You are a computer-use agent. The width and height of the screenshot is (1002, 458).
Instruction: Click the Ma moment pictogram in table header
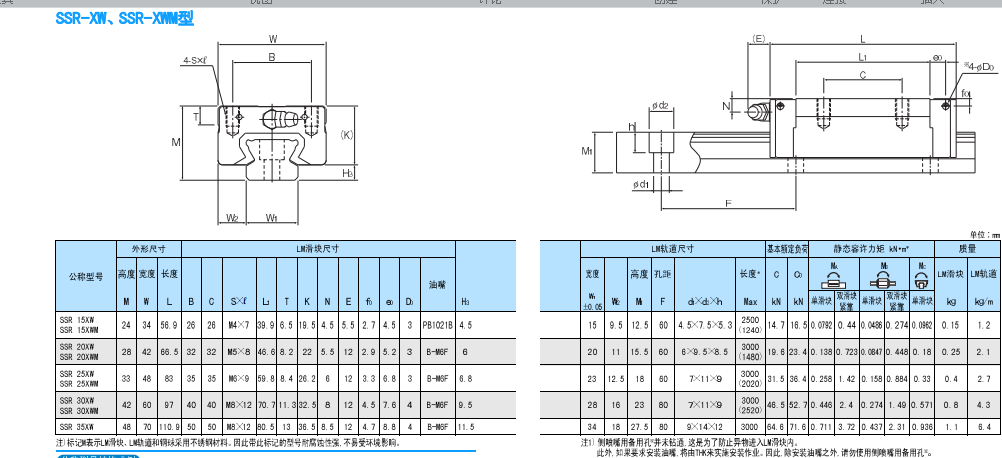pyautogui.click(x=834, y=280)
